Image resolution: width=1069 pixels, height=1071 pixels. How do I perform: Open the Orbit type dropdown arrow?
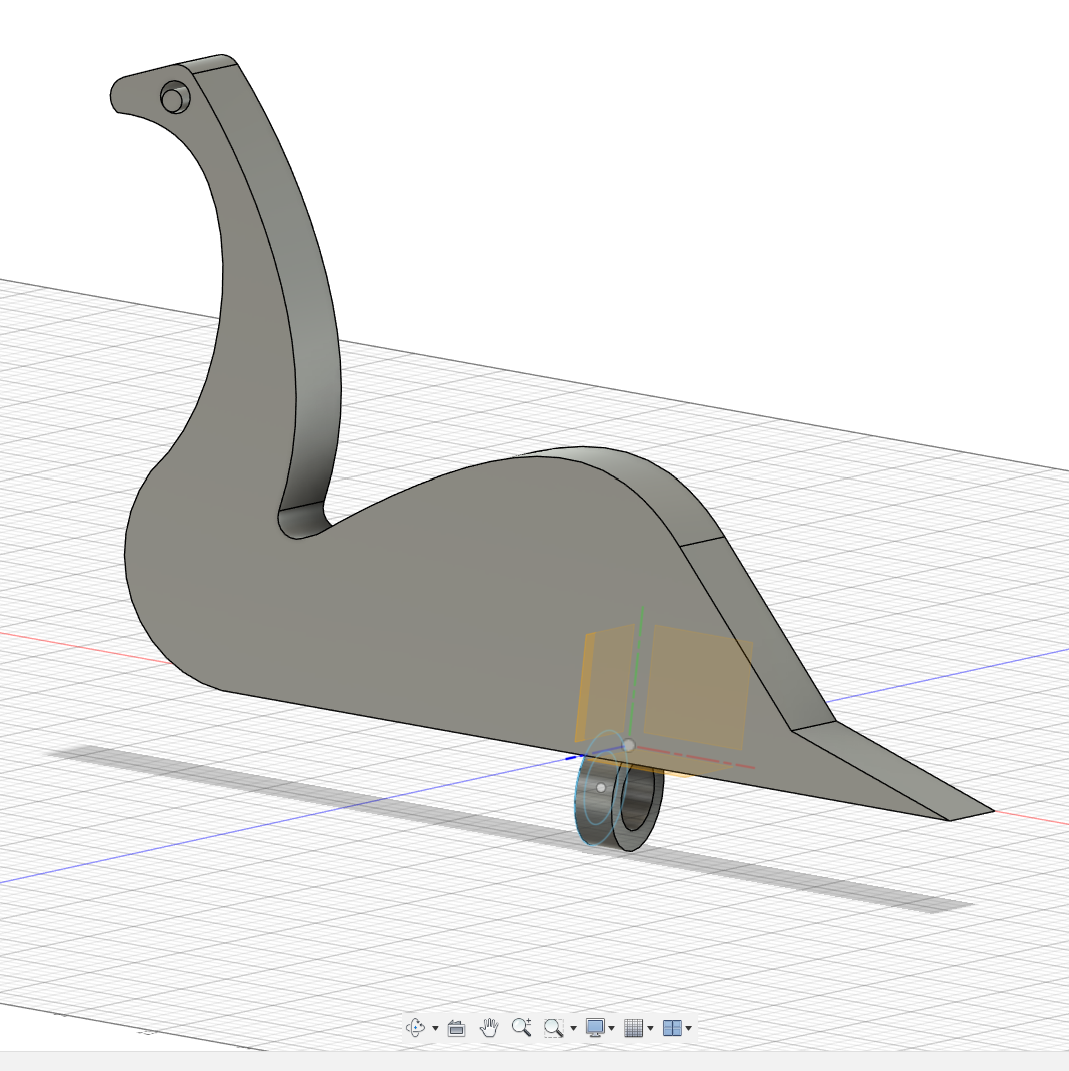click(x=435, y=1029)
